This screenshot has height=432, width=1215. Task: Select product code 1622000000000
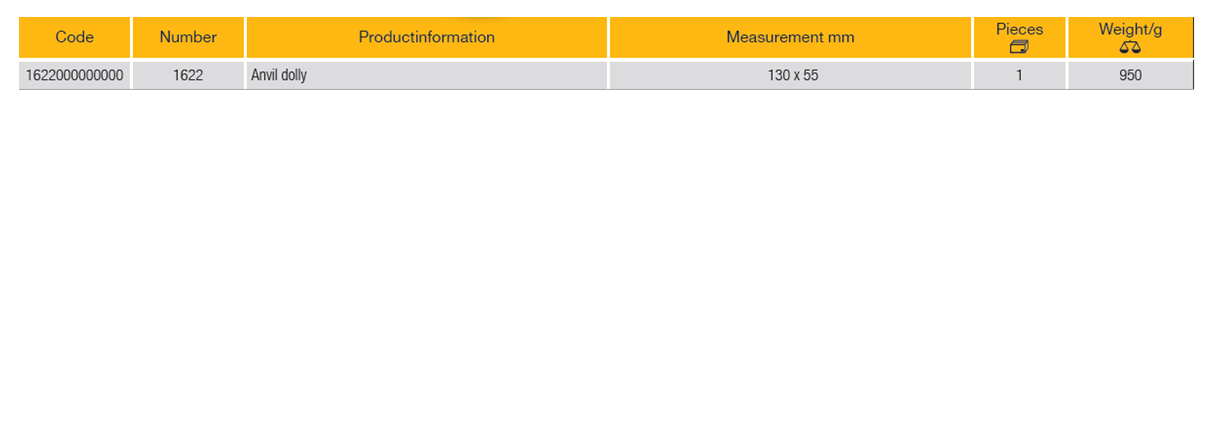[x=75, y=75]
